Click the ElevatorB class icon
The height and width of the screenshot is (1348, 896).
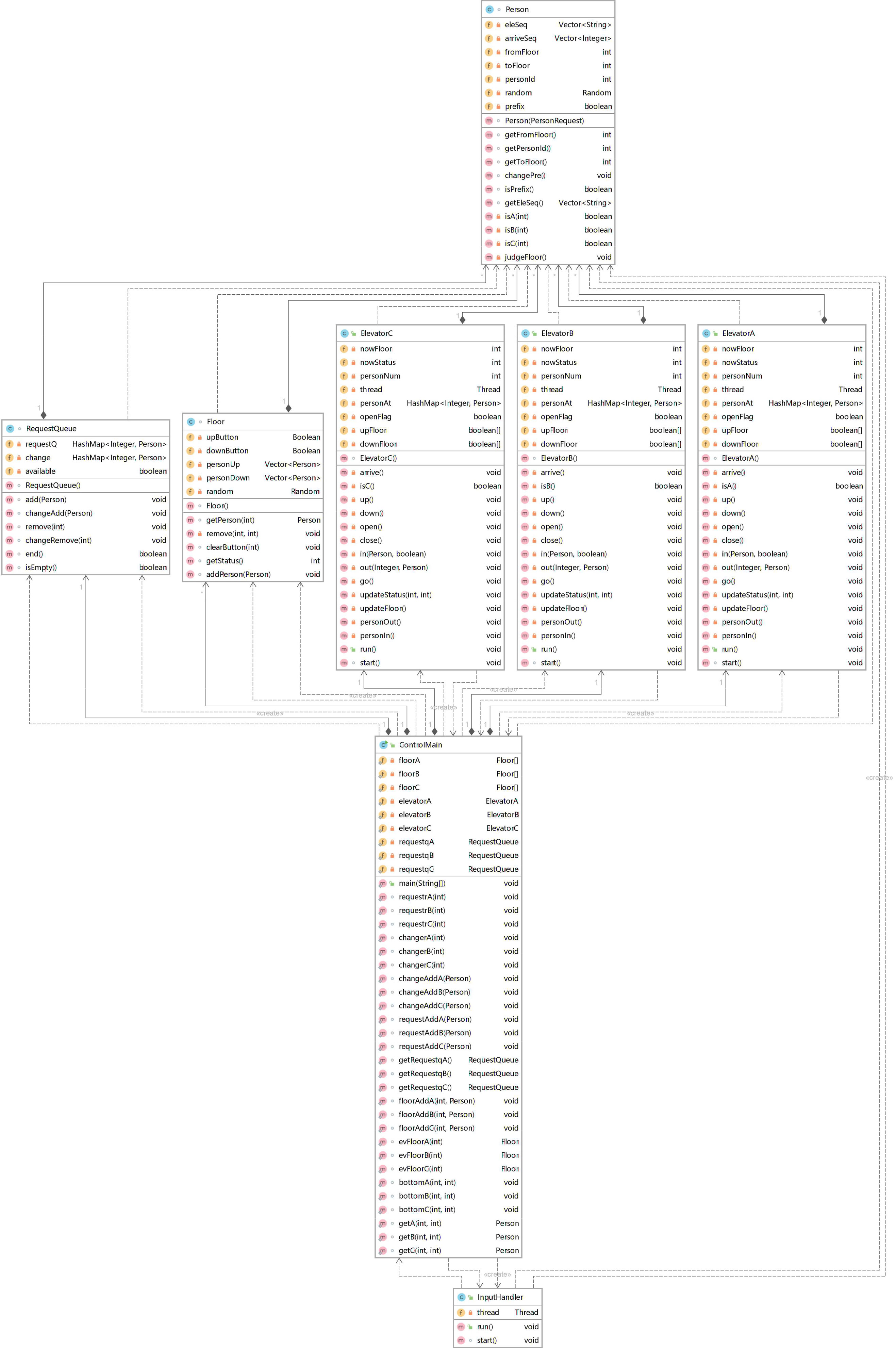coord(525,333)
